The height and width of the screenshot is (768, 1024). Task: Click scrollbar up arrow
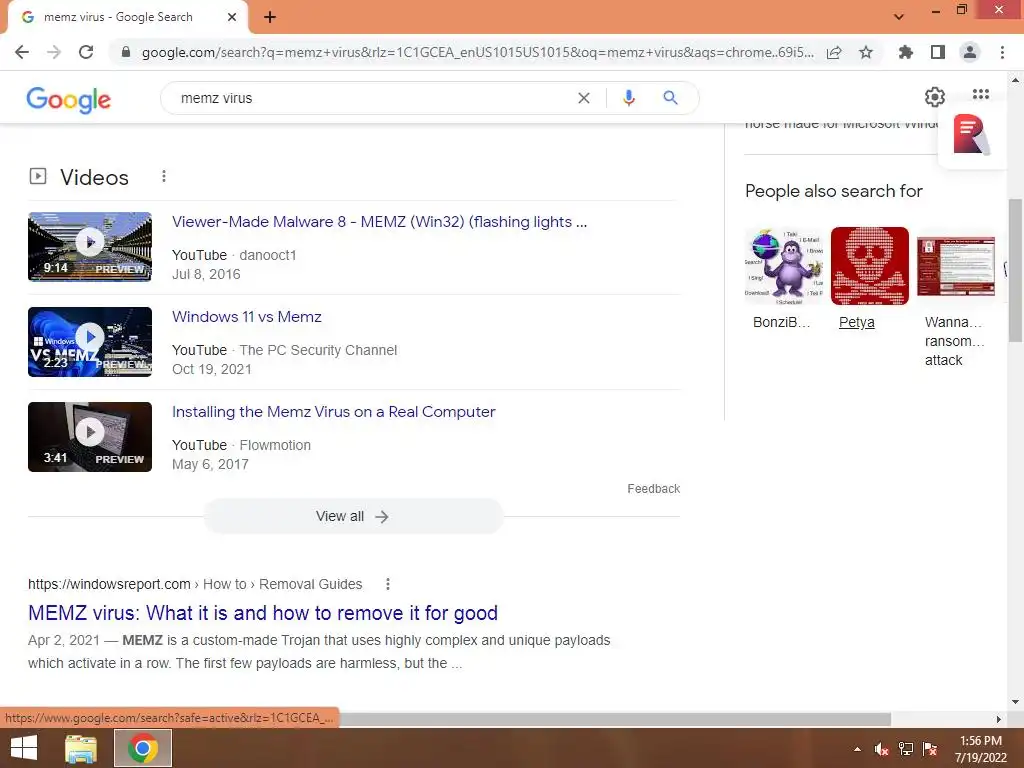tap(1015, 80)
